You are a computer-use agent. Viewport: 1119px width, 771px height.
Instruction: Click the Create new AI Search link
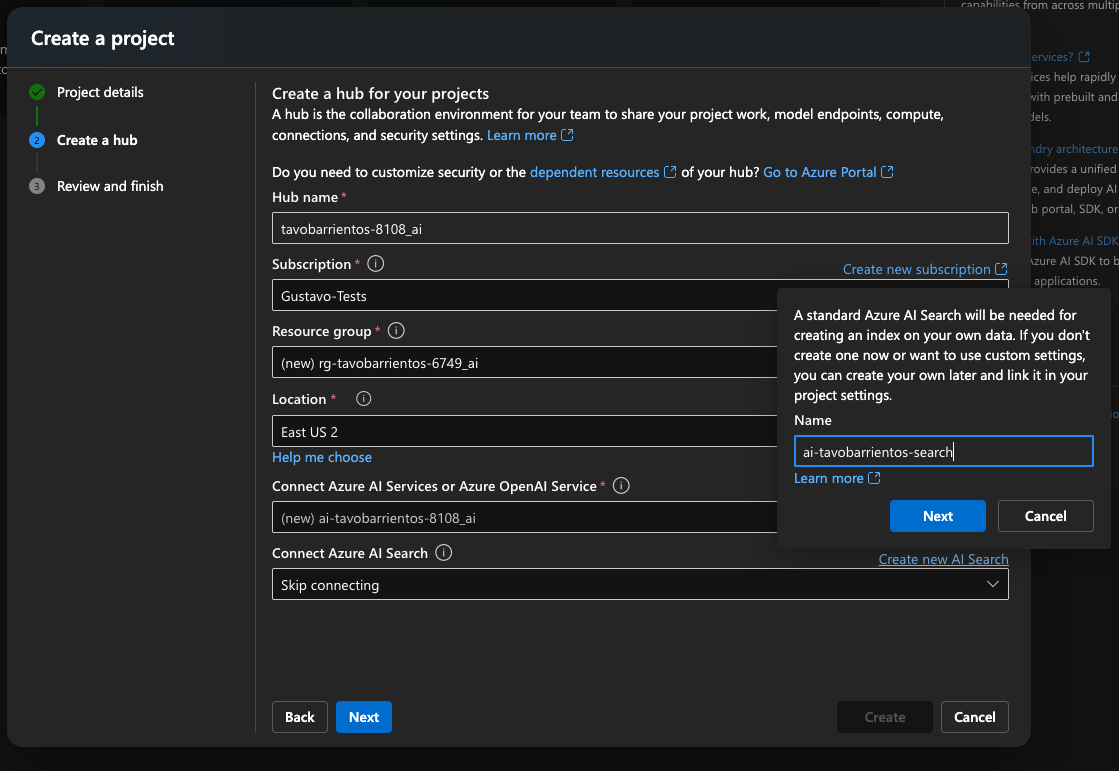tap(943, 559)
